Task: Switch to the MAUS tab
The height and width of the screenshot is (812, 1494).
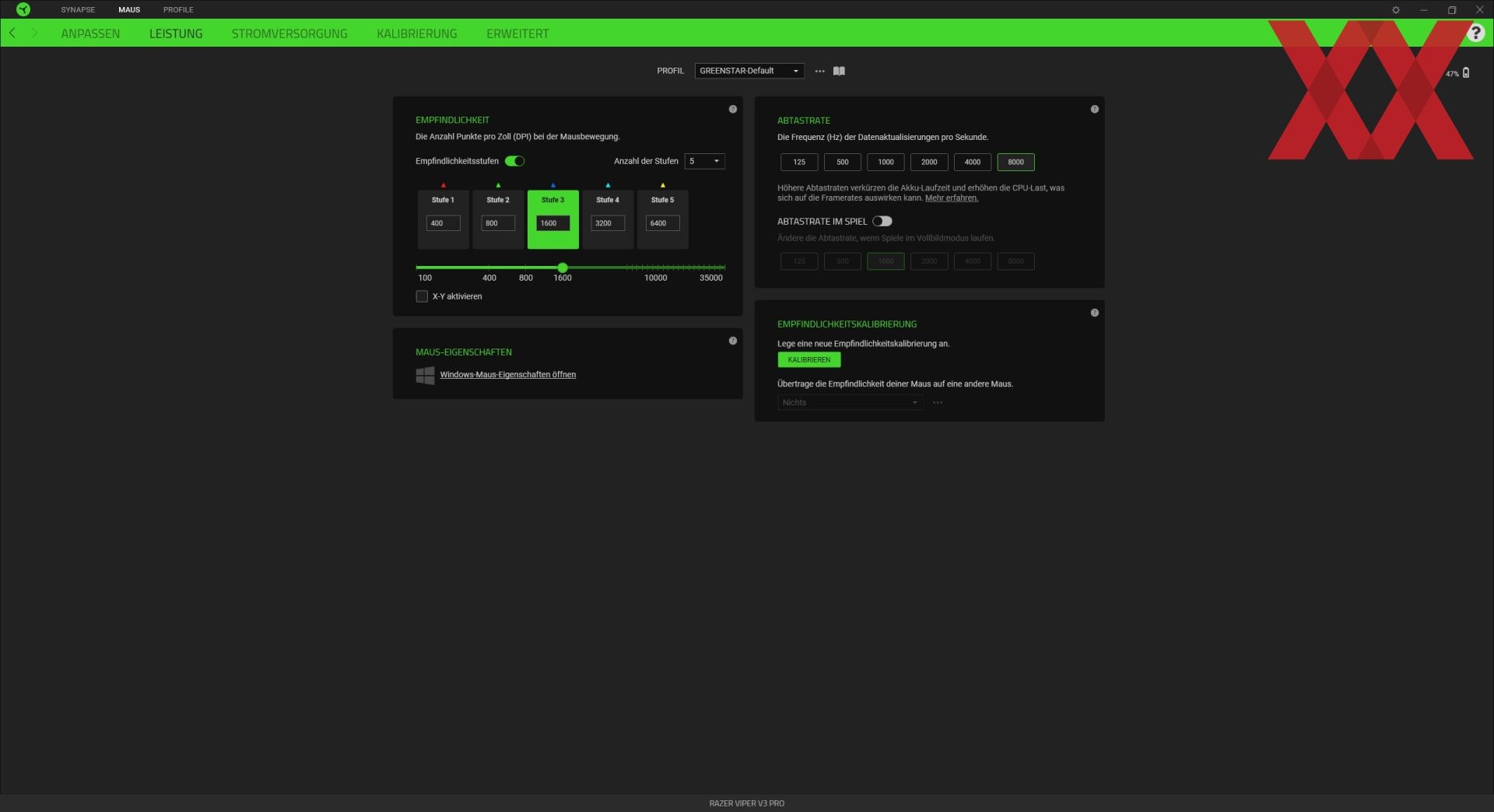Action: (x=129, y=9)
